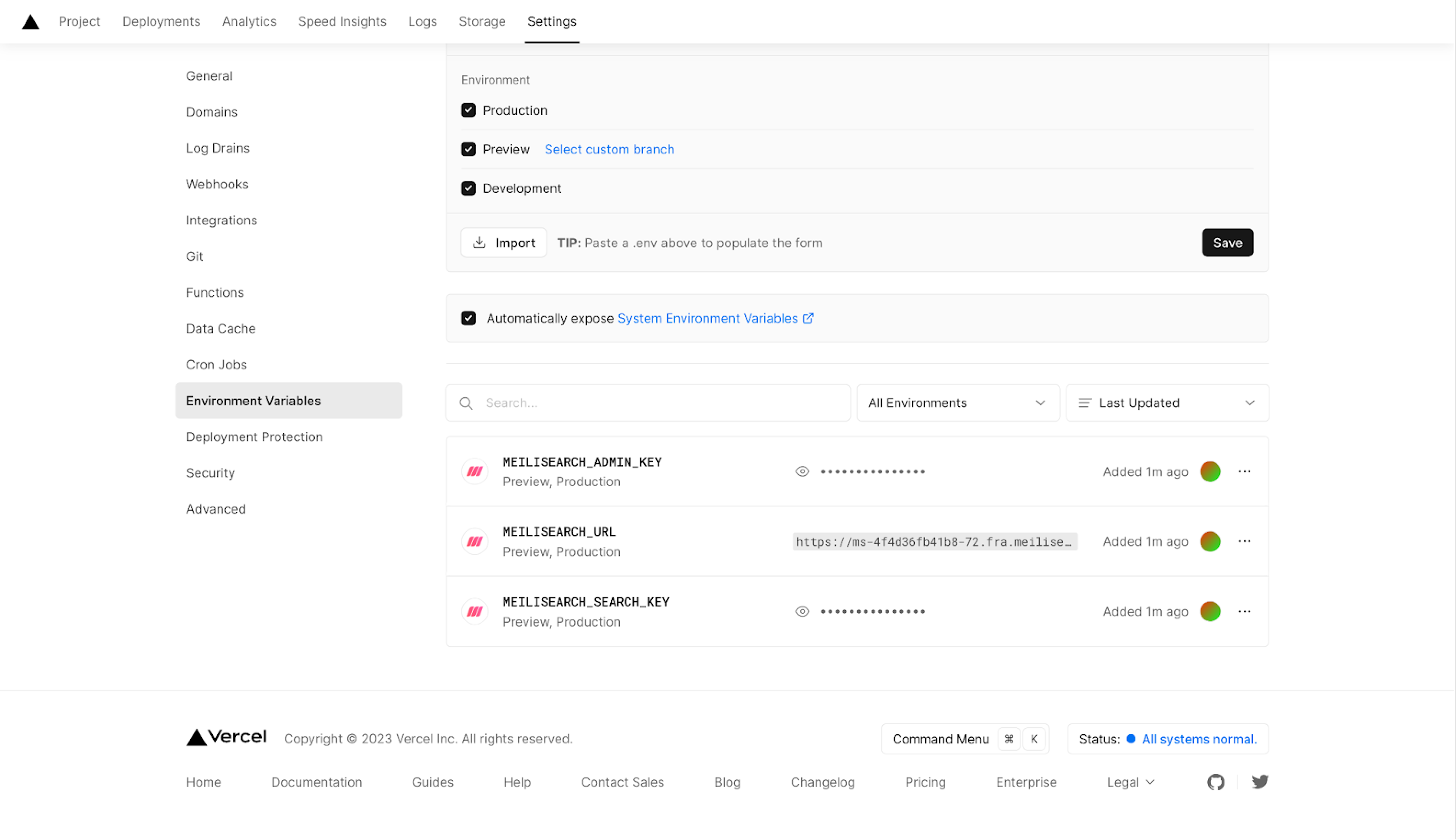
Task: Open three-dot menu for MEILISEARCH_SEARCH_KEY
Action: click(1244, 612)
